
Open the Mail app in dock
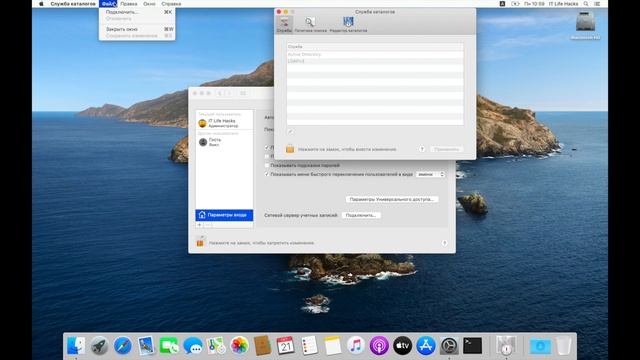click(x=146, y=346)
